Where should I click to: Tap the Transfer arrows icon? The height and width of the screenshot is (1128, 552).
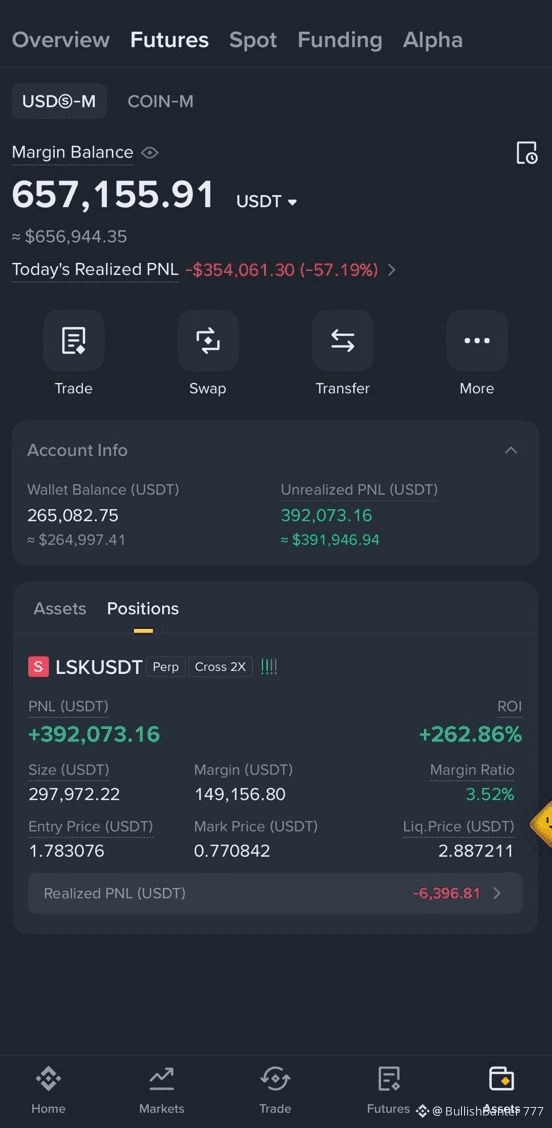[343, 340]
